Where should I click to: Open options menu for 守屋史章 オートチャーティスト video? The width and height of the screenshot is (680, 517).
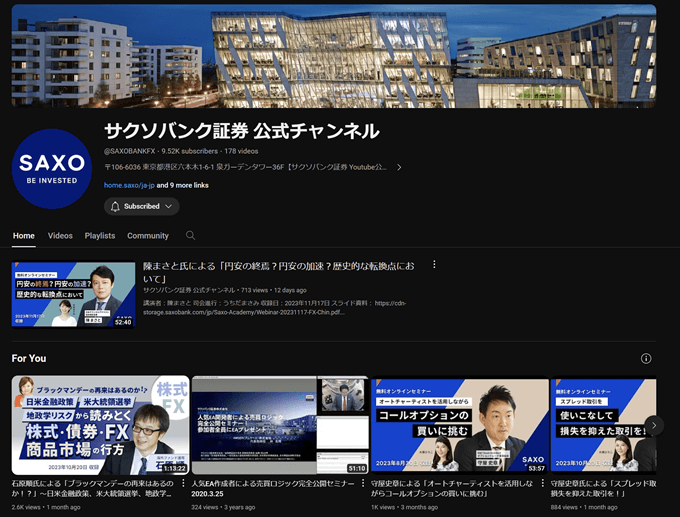(543, 483)
